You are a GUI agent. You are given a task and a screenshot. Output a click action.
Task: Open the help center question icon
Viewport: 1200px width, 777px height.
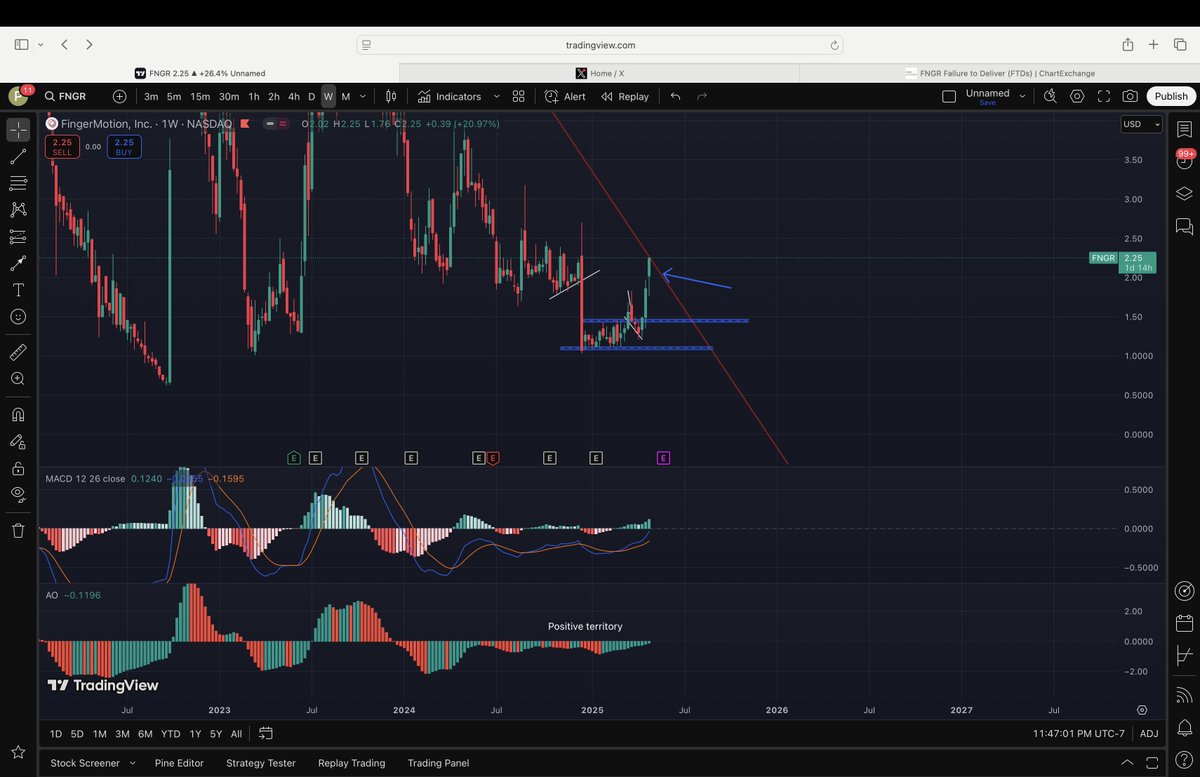pos(1185,762)
